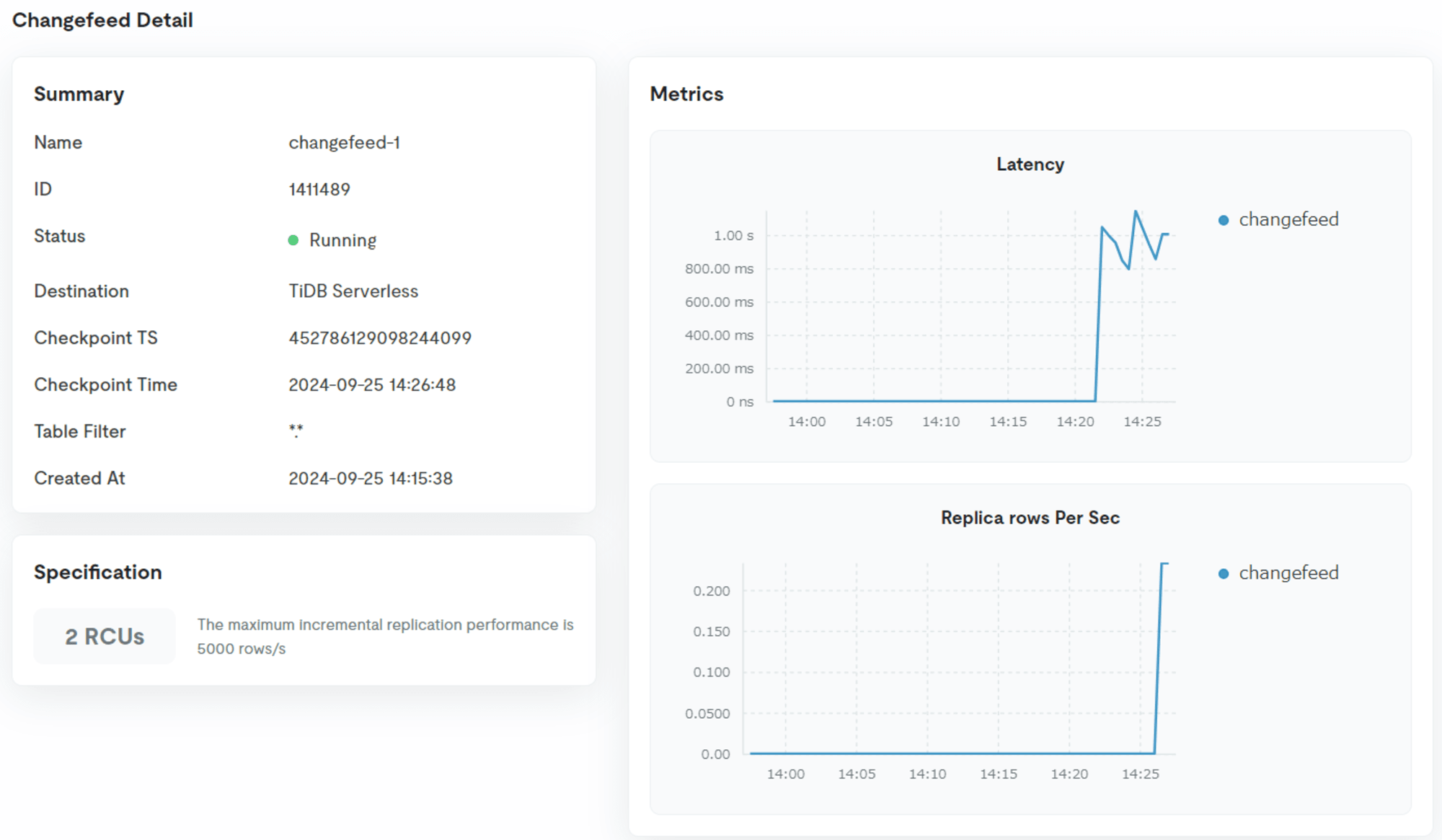Click the changefeed legend icon in Replica rows chart
Screen dimensions: 1442x840
1222,572
